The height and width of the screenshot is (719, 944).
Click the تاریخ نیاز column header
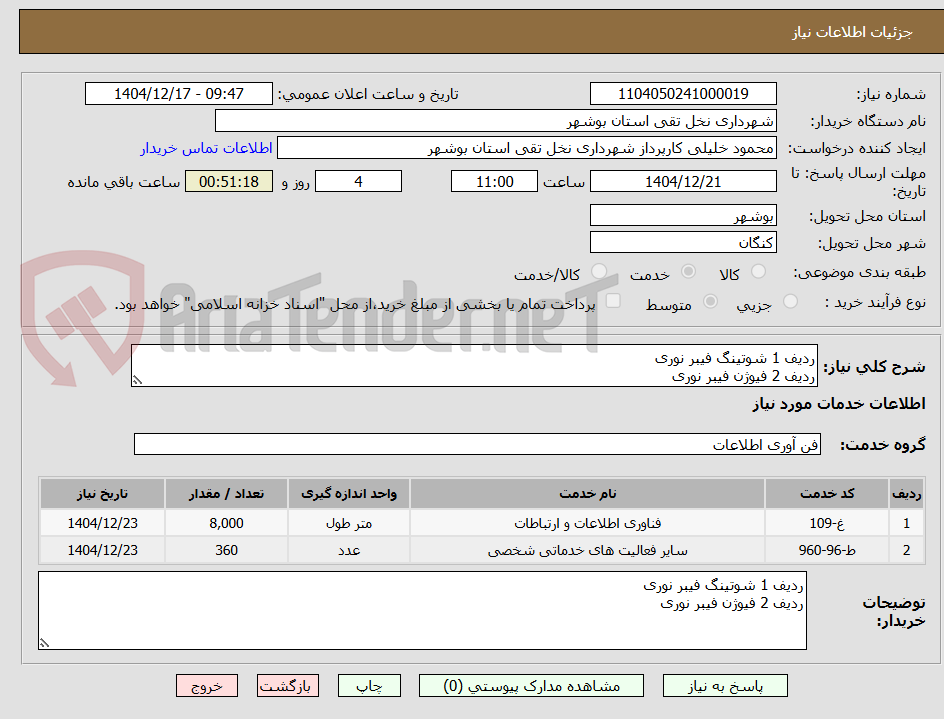102,494
